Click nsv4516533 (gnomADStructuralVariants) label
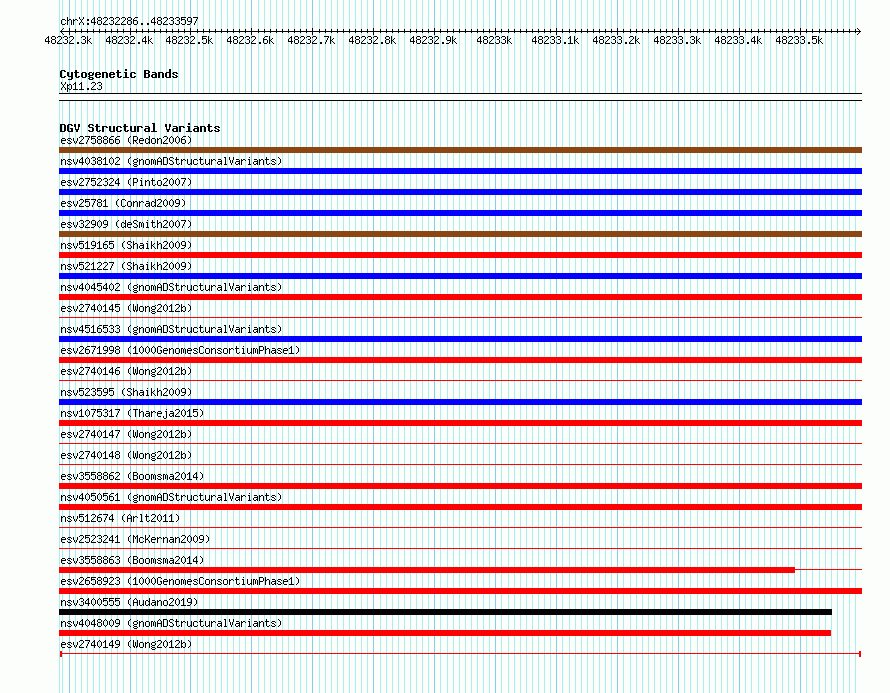The width and height of the screenshot is (890, 693). click(x=171, y=329)
